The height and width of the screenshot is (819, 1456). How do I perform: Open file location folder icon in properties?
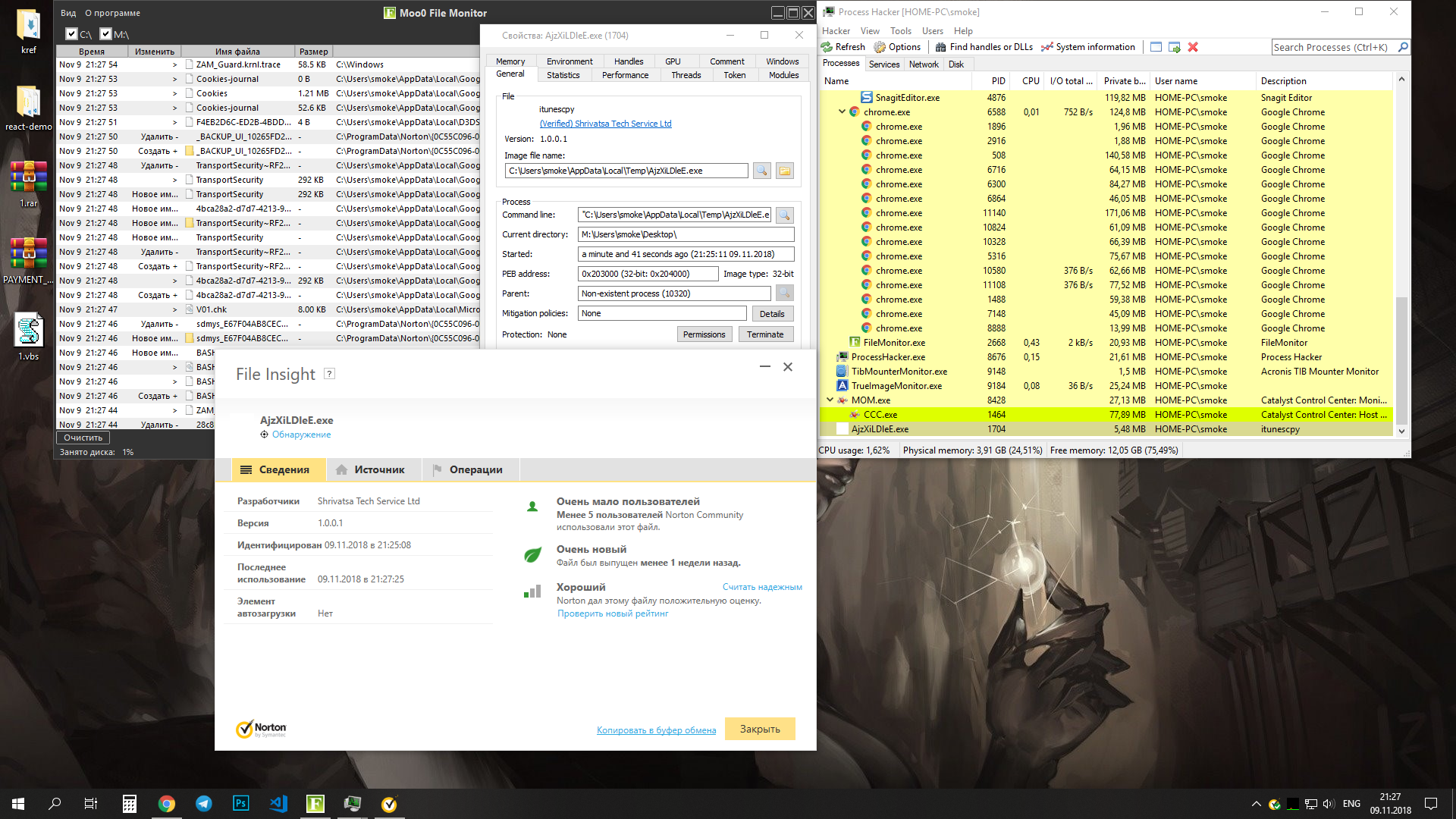pyautogui.click(x=785, y=171)
